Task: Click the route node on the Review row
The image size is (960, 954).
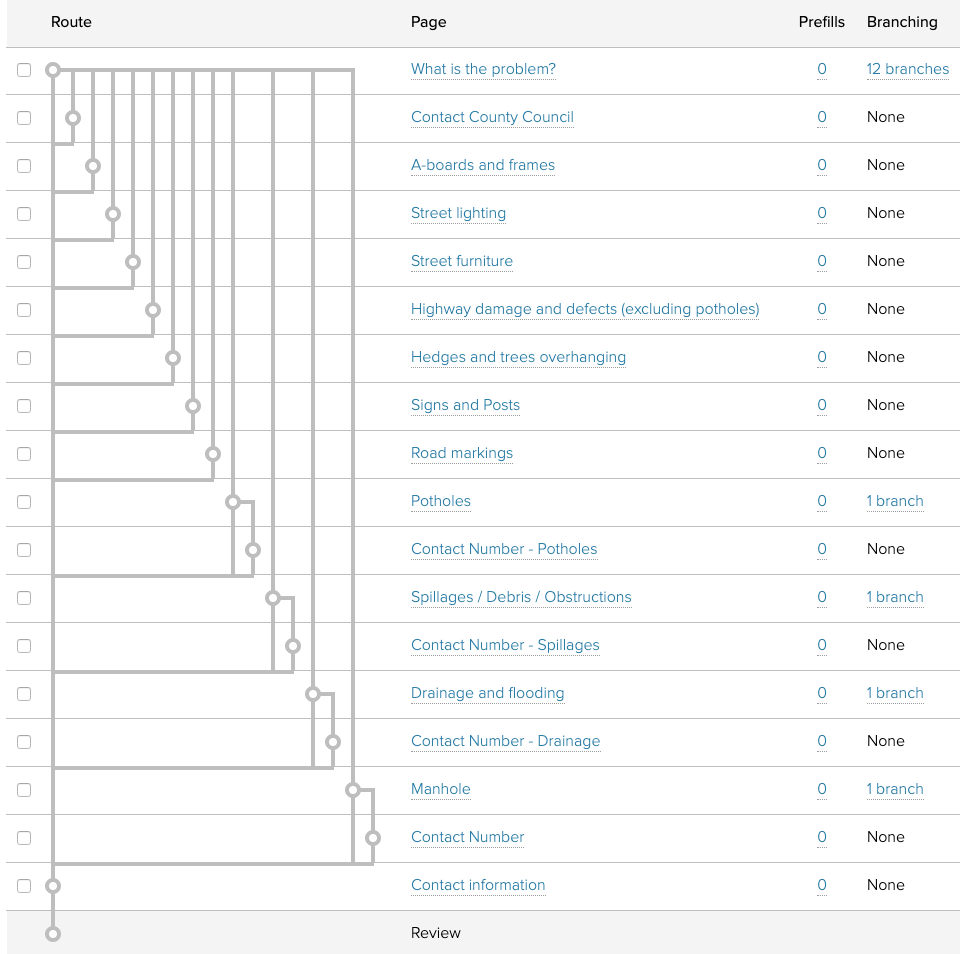Action: tap(53, 934)
